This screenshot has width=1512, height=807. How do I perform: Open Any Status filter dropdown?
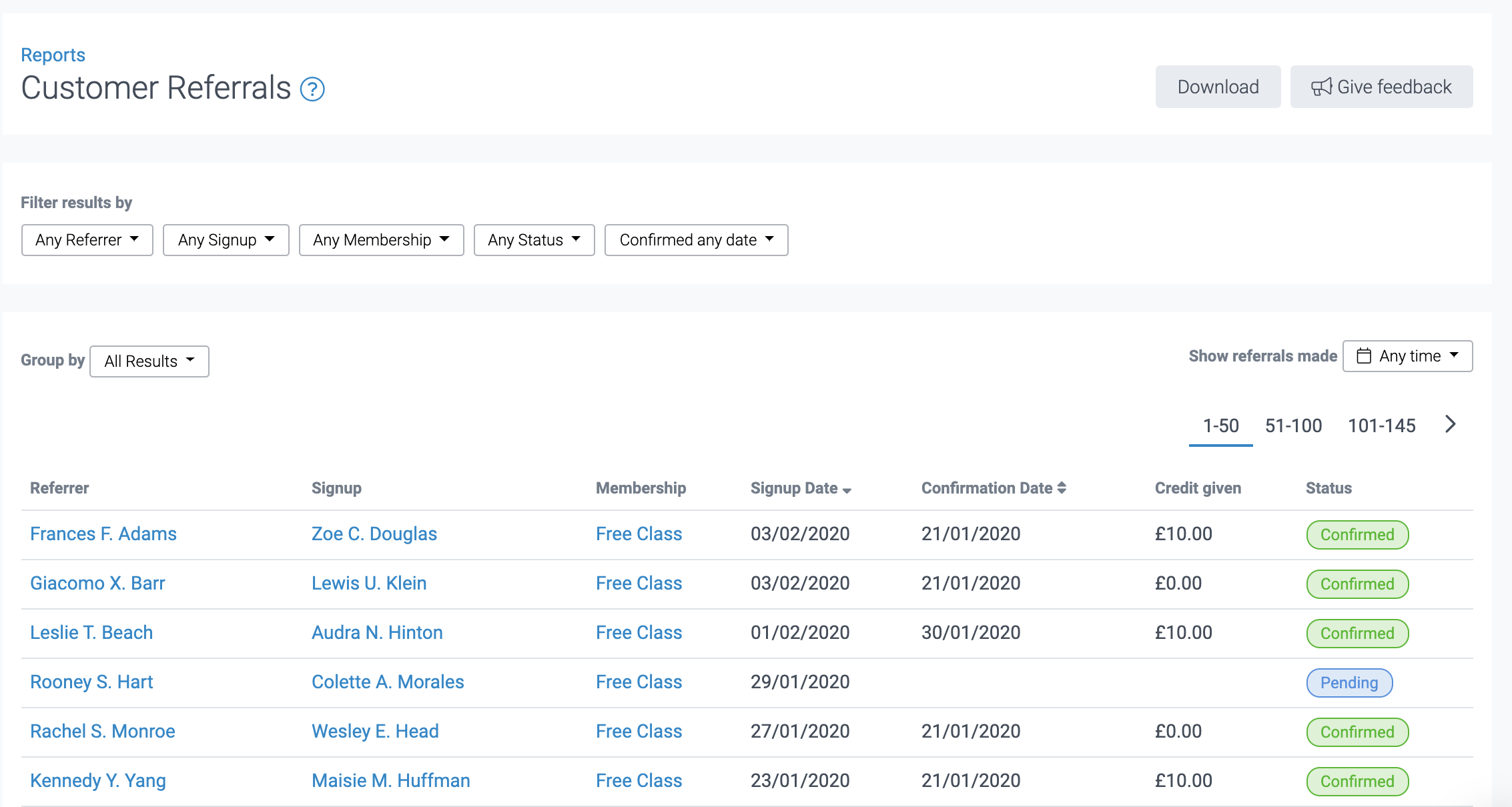coord(534,240)
